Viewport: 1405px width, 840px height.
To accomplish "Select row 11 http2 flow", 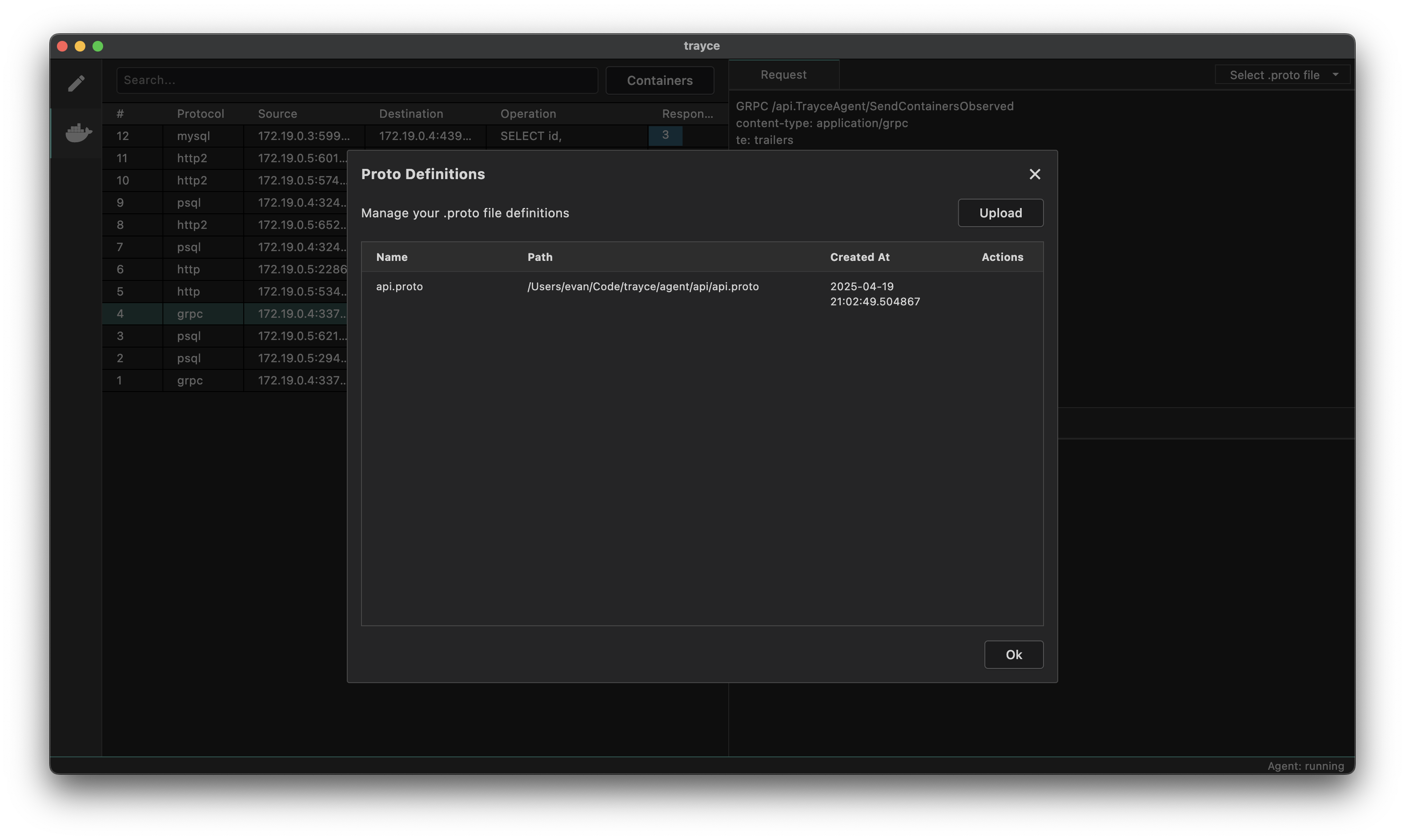I will 224,158.
